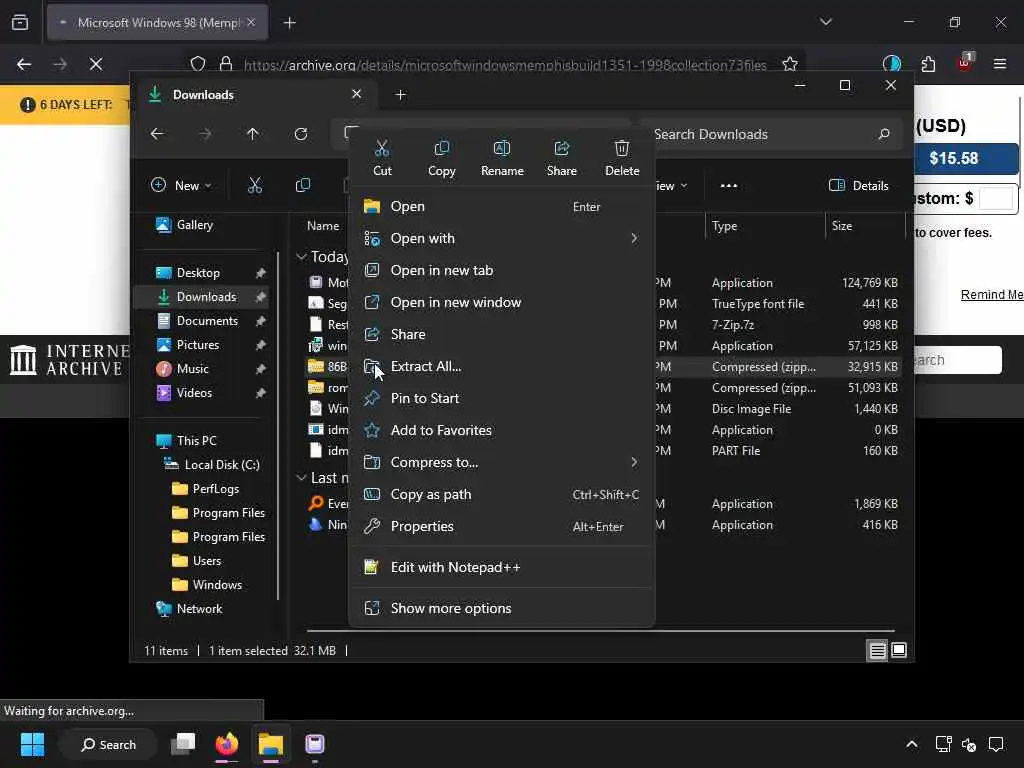Go back in File Explorer
This screenshot has width=1024, height=768.
pos(157,134)
